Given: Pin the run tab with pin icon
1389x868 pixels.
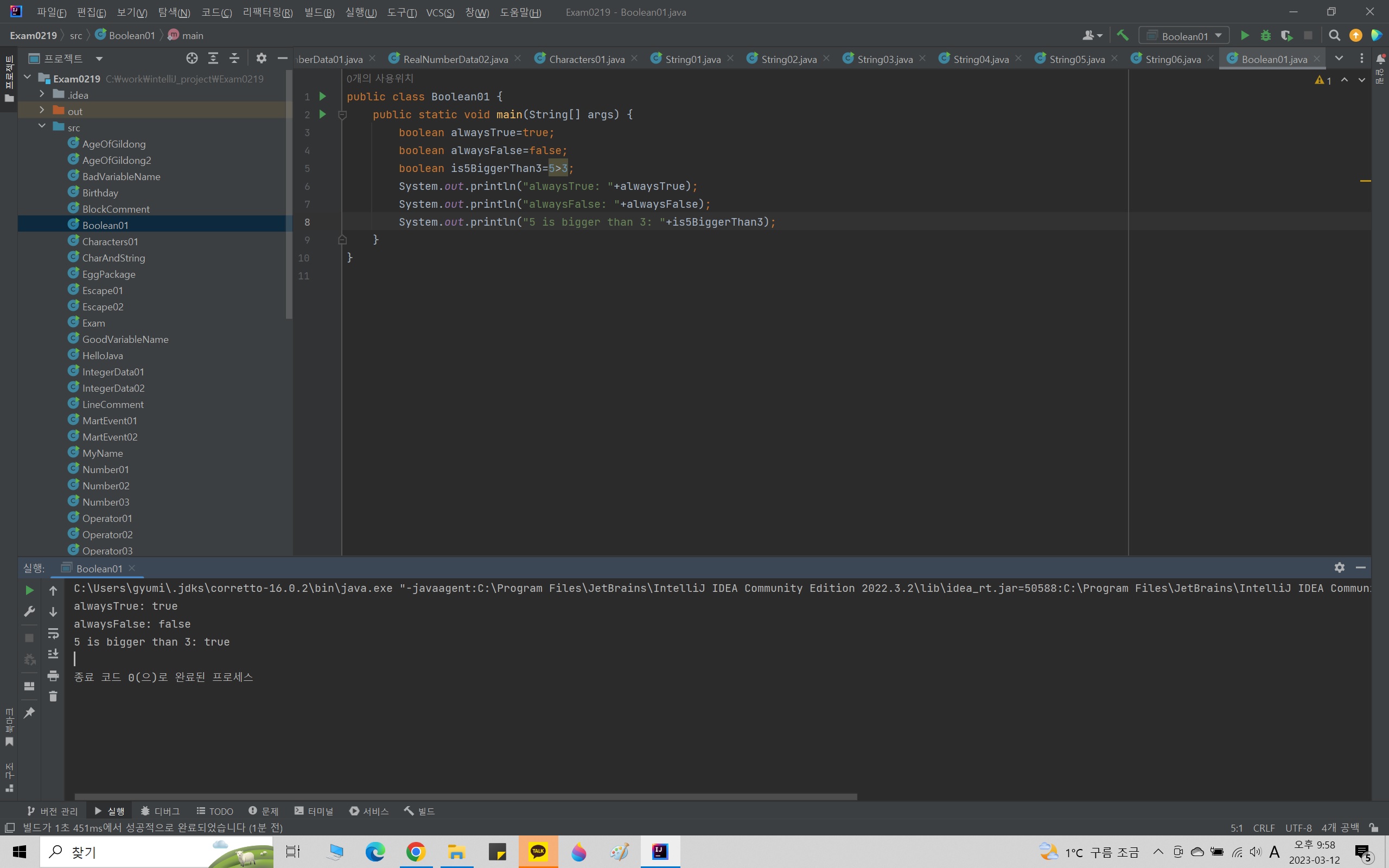Looking at the screenshot, I should point(29,712).
